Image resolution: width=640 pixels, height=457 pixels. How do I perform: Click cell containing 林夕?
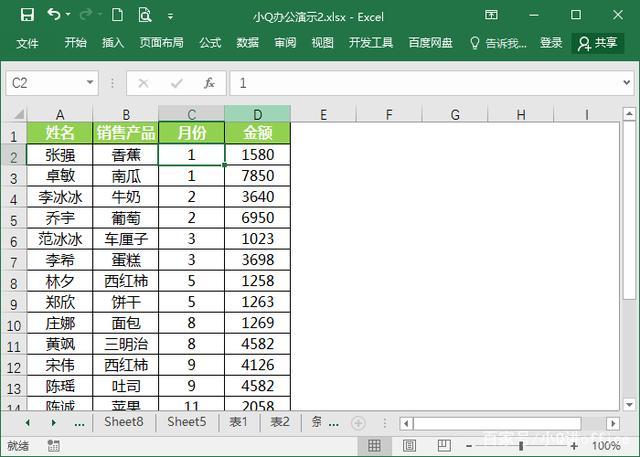click(x=60, y=281)
